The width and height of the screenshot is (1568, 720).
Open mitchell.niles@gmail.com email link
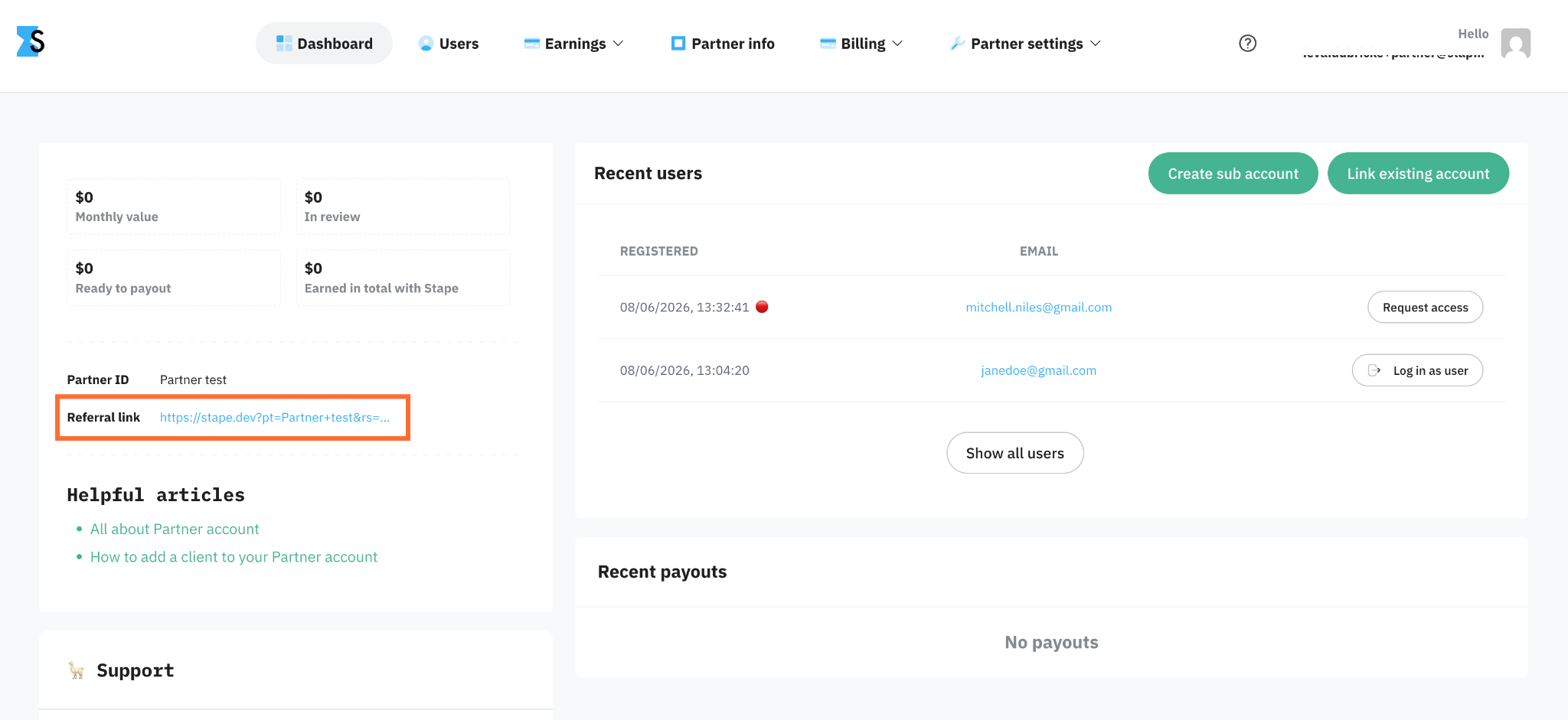pyautogui.click(x=1038, y=307)
